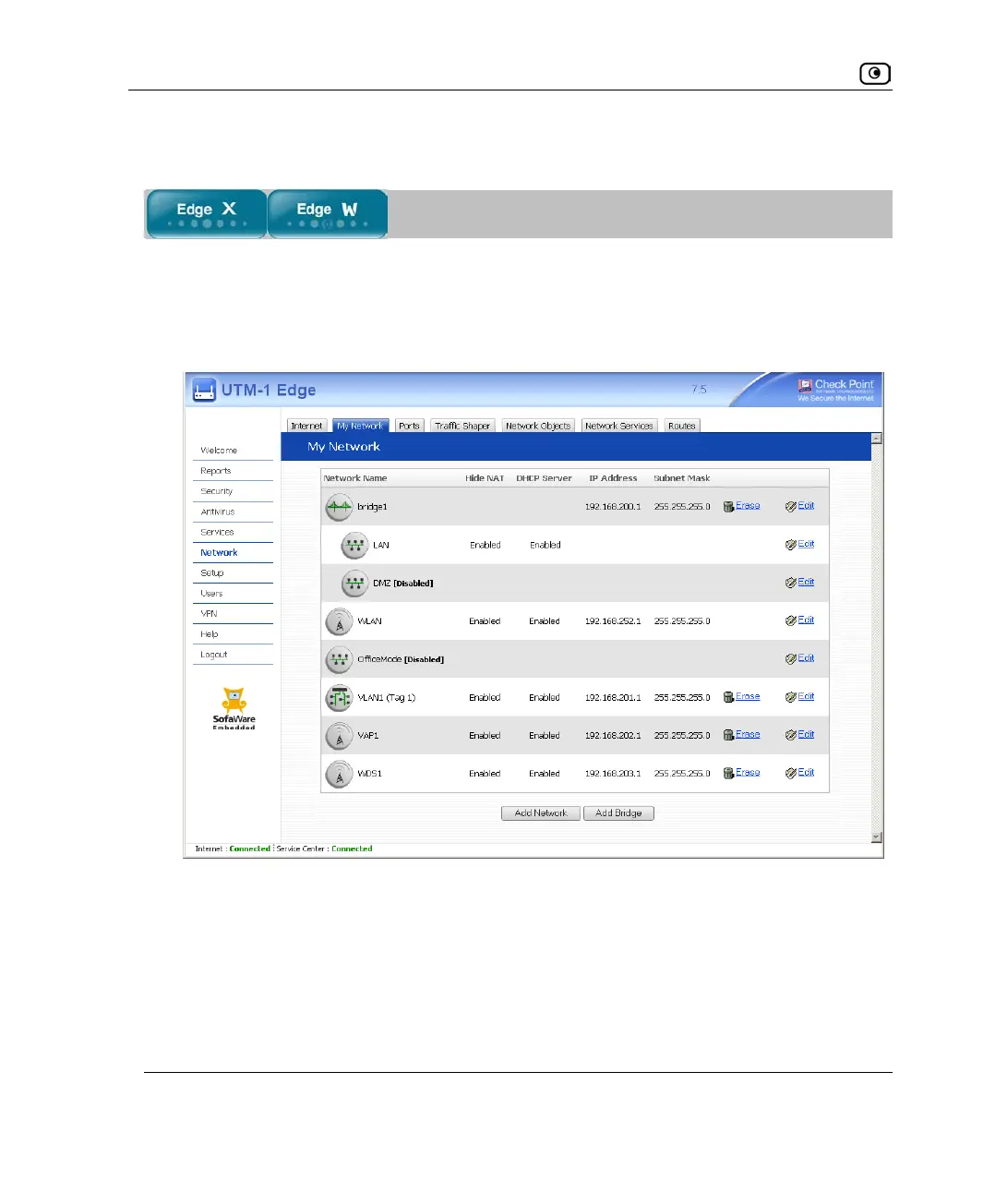Image resolution: width=995 pixels, height=1204 pixels.
Task: Click IP address 192.168.200.1
Action: pyautogui.click(x=613, y=507)
